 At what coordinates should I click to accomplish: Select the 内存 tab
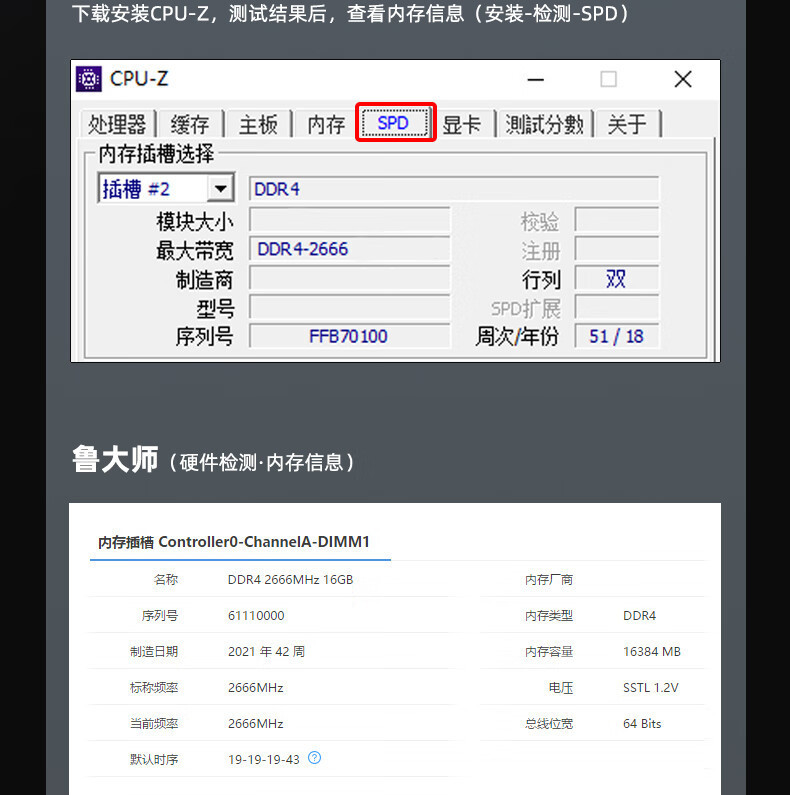tap(326, 124)
